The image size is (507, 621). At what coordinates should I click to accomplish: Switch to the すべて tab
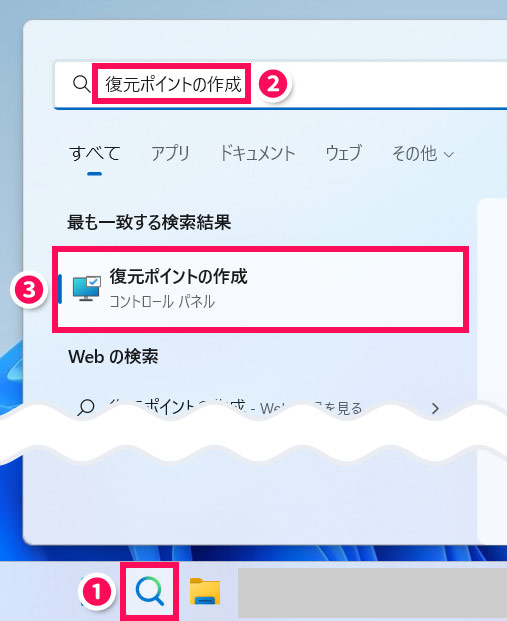coord(95,153)
